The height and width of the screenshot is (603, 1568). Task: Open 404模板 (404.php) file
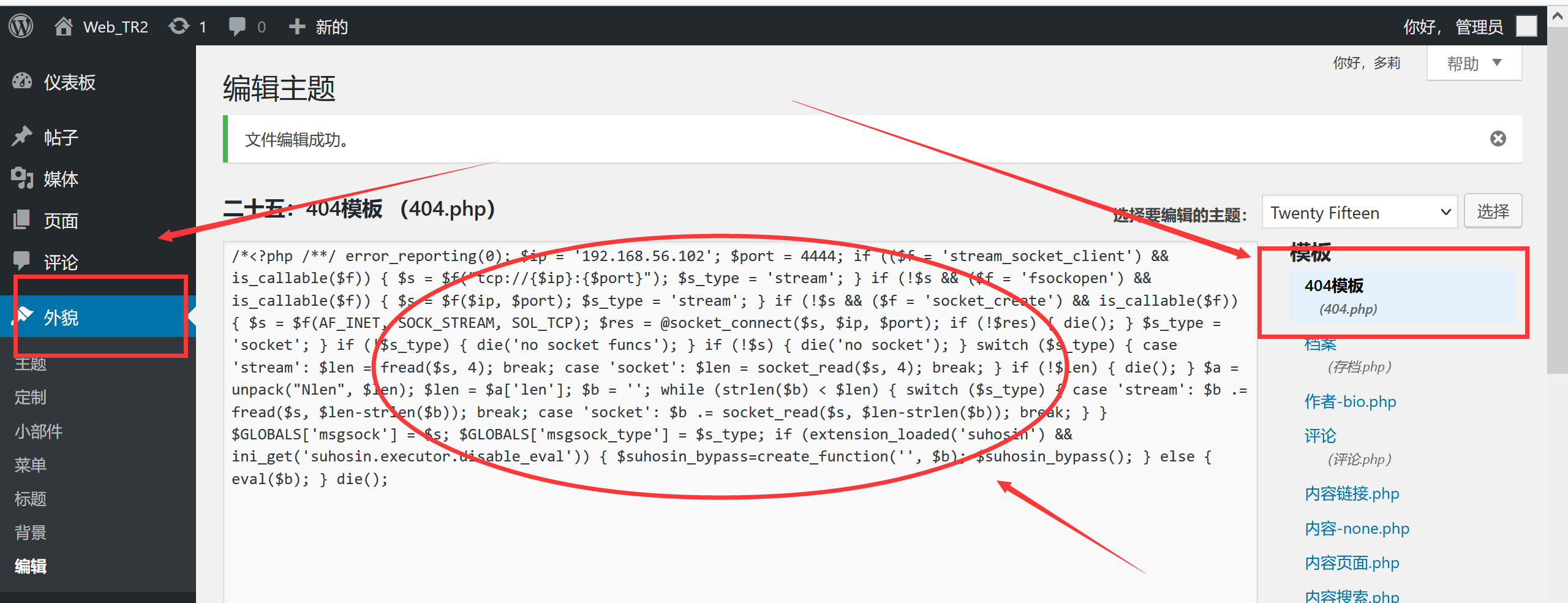[x=1403, y=297]
